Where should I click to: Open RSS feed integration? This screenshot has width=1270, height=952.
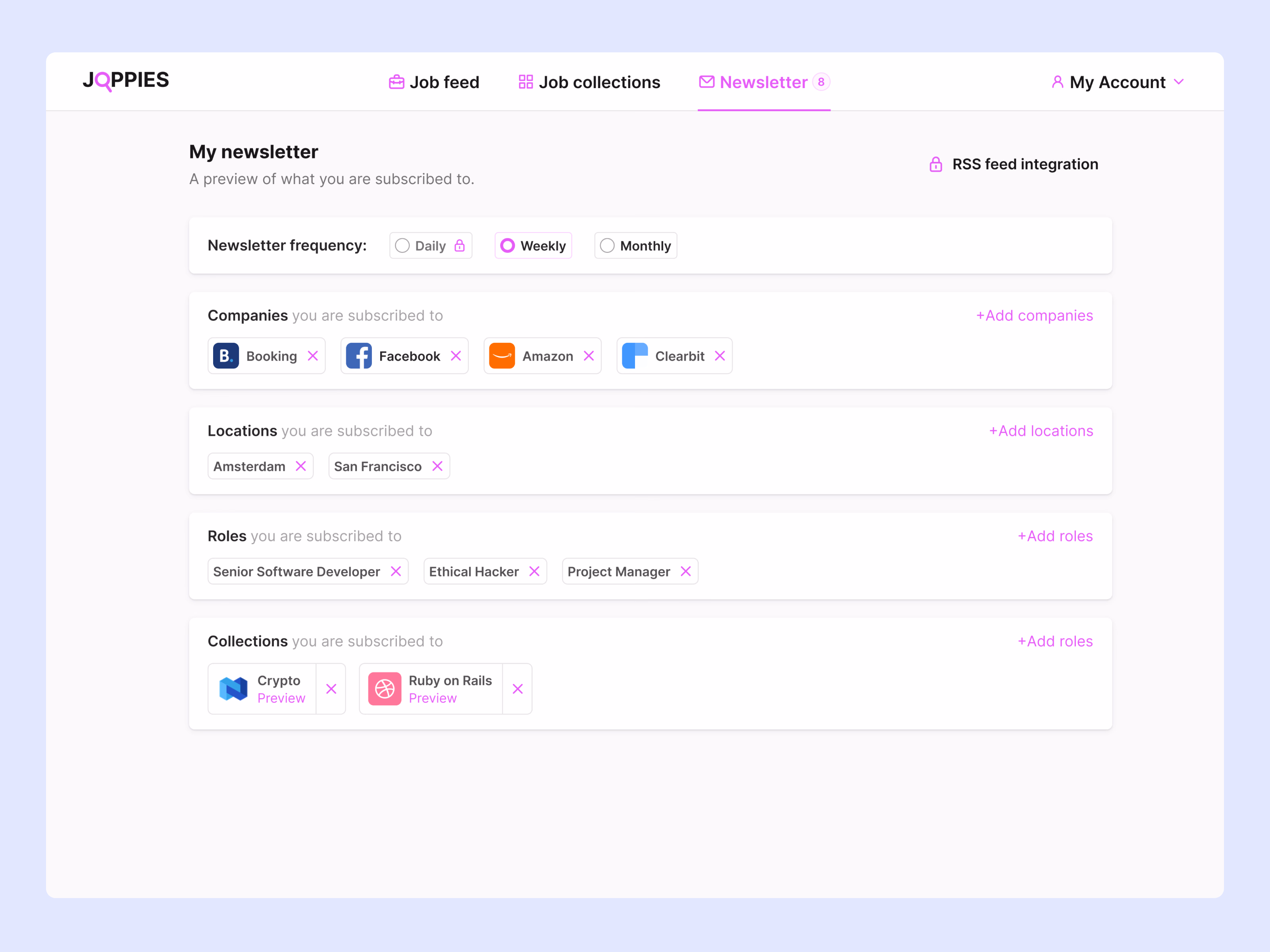point(1013,164)
